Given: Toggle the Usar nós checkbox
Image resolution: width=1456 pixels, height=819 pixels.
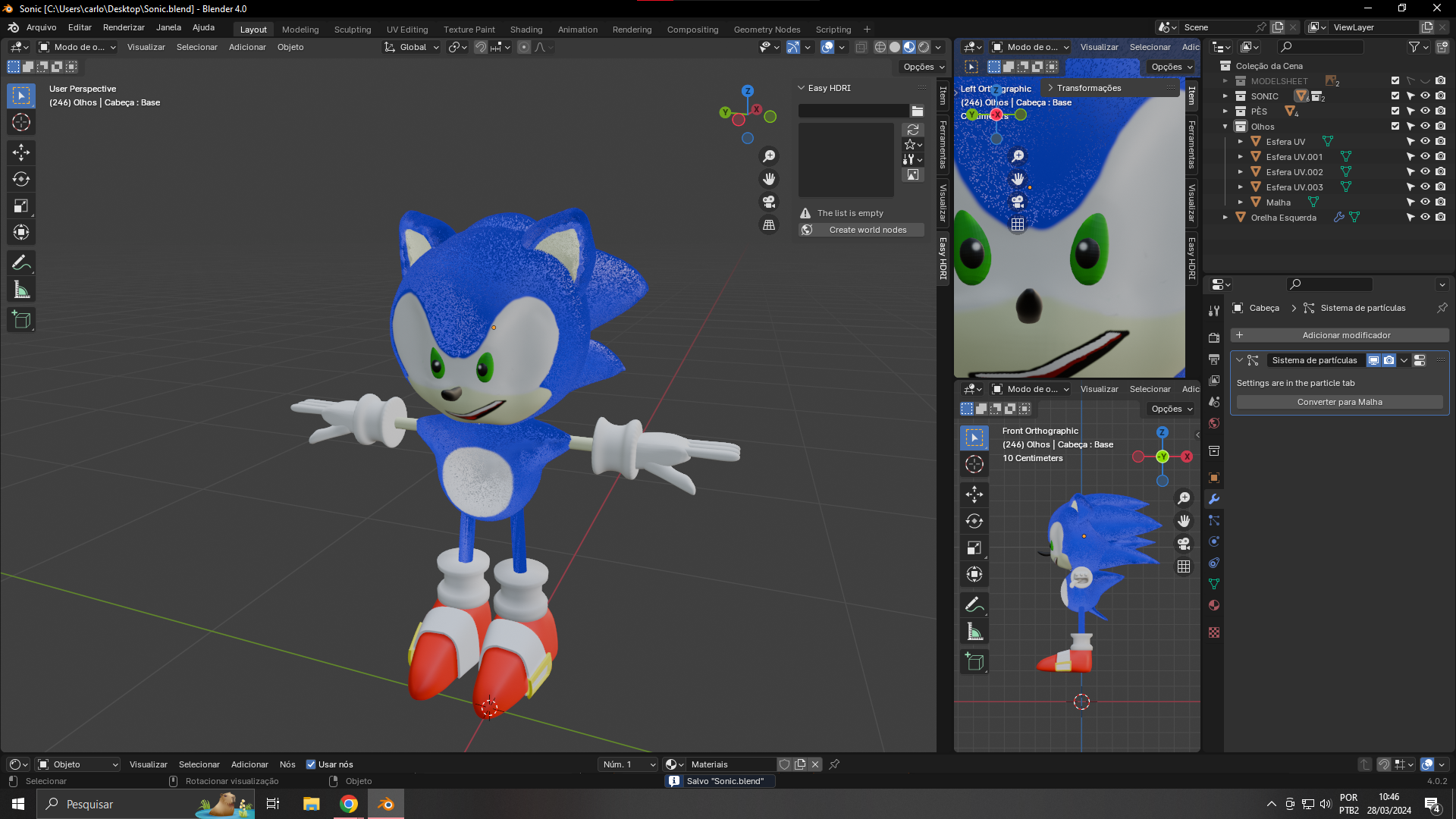Looking at the screenshot, I should pos(311,764).
